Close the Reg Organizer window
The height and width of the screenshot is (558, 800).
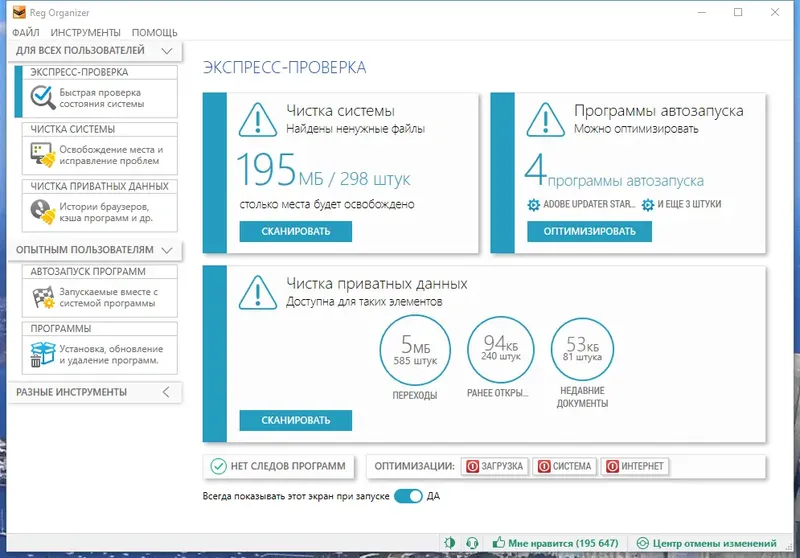coord(774,12)
